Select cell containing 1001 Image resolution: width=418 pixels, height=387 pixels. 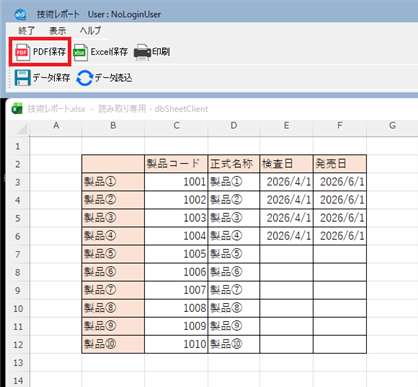(176, 182)
